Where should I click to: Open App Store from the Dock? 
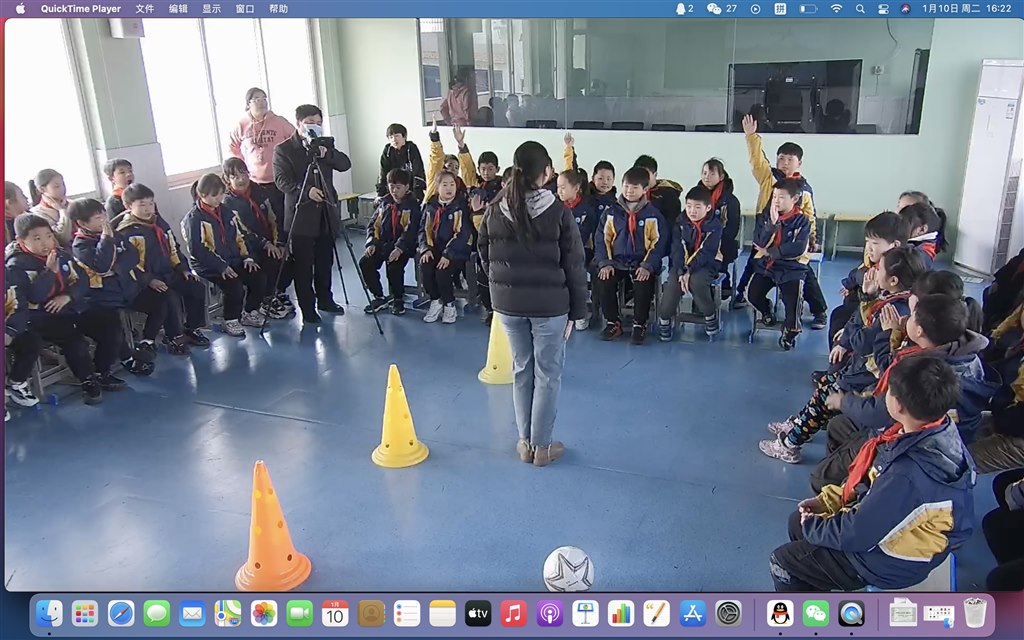(x=692, y=614)
